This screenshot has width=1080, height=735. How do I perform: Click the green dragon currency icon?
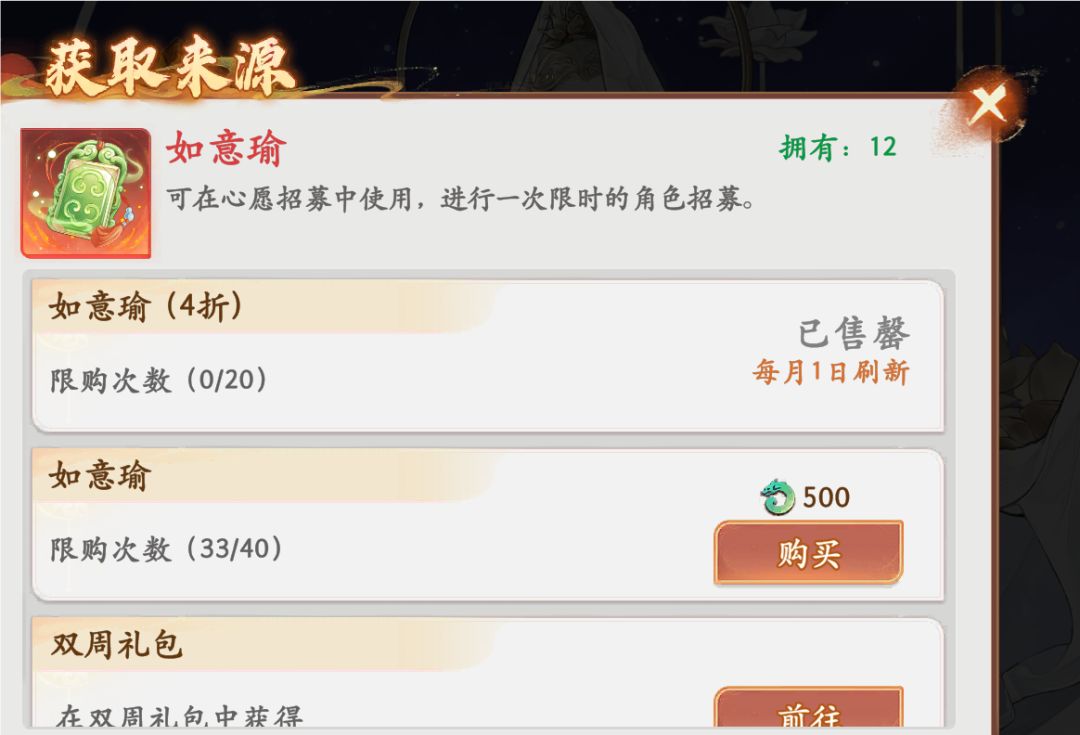[777, 497]
